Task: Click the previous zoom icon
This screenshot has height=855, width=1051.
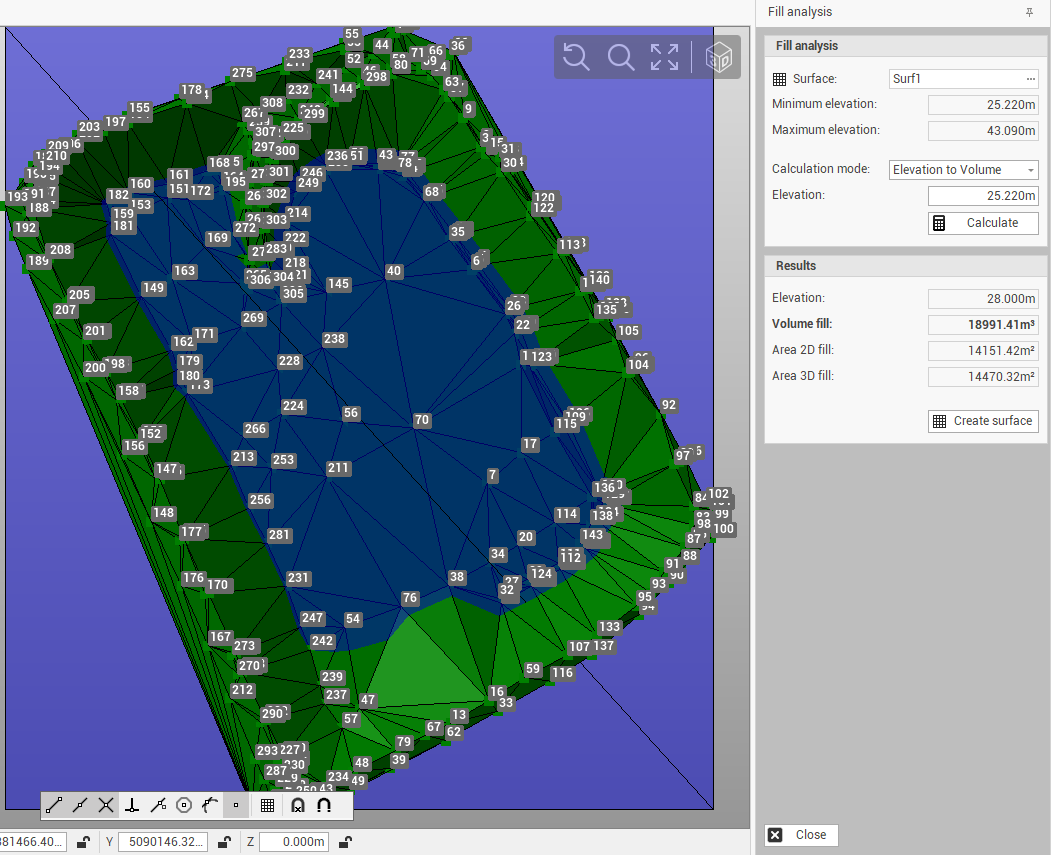Action: 576,57
